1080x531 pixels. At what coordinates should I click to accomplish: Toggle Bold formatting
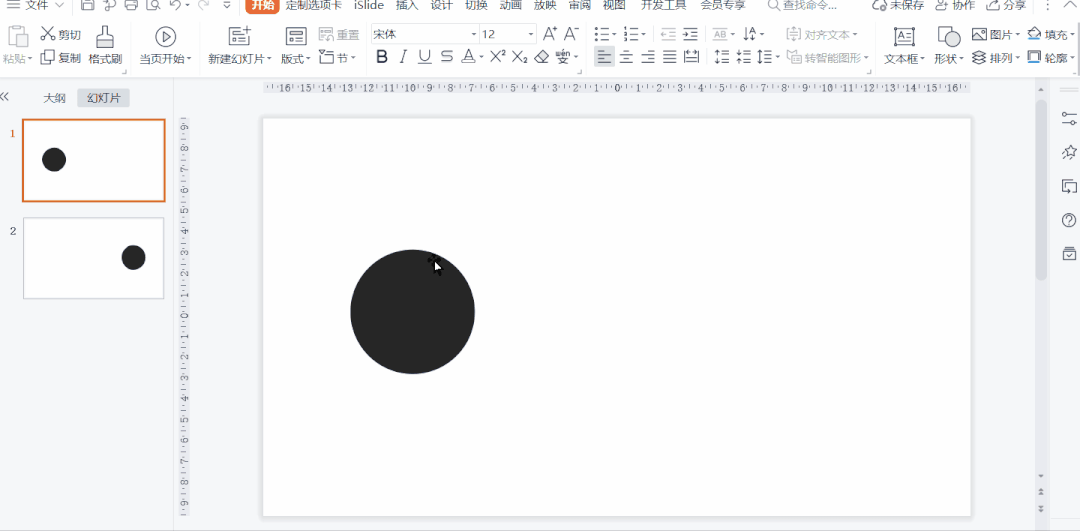click(x=382, y=56)
